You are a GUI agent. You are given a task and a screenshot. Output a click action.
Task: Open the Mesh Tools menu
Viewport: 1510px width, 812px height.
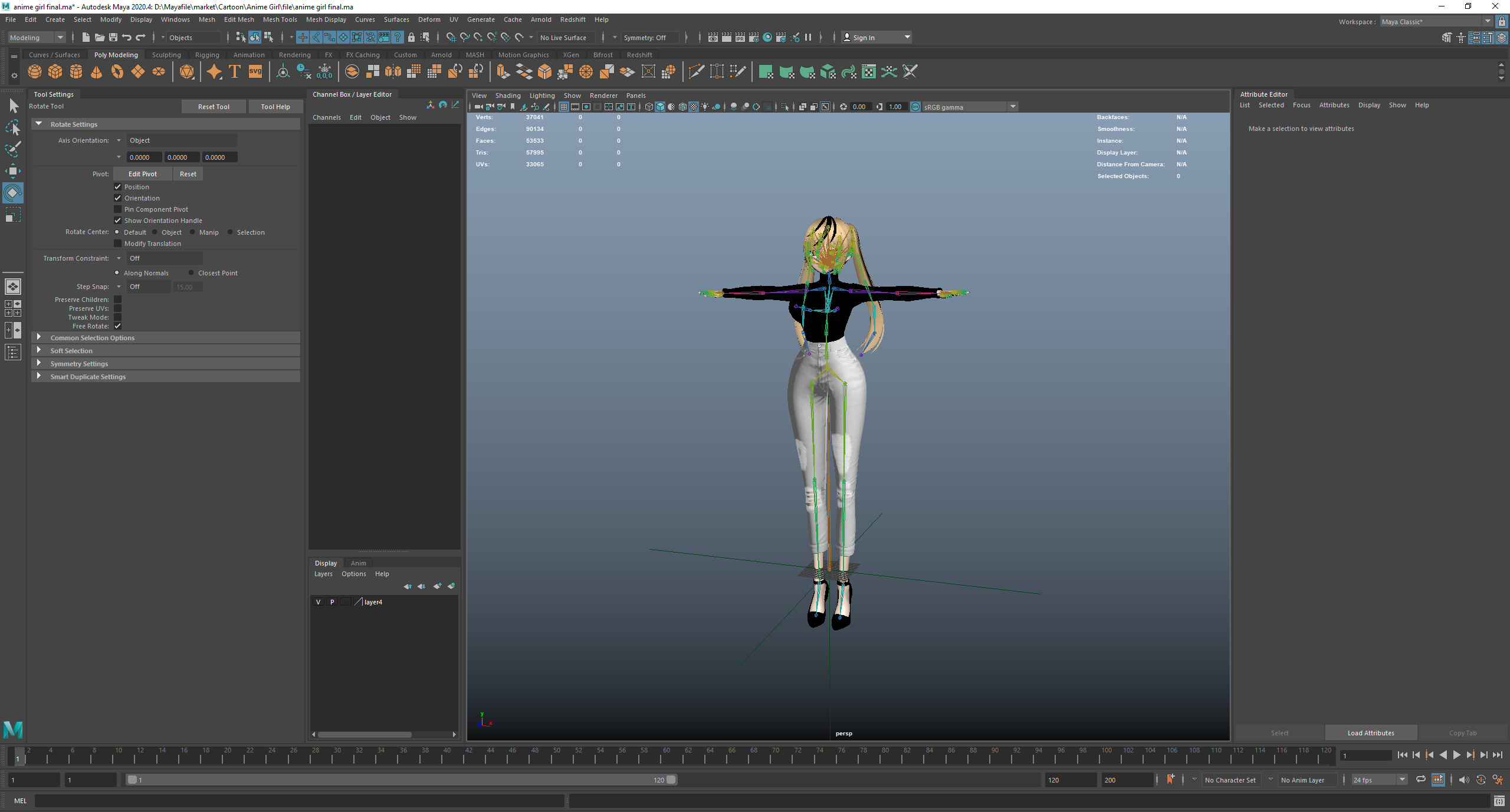point(280,19)
